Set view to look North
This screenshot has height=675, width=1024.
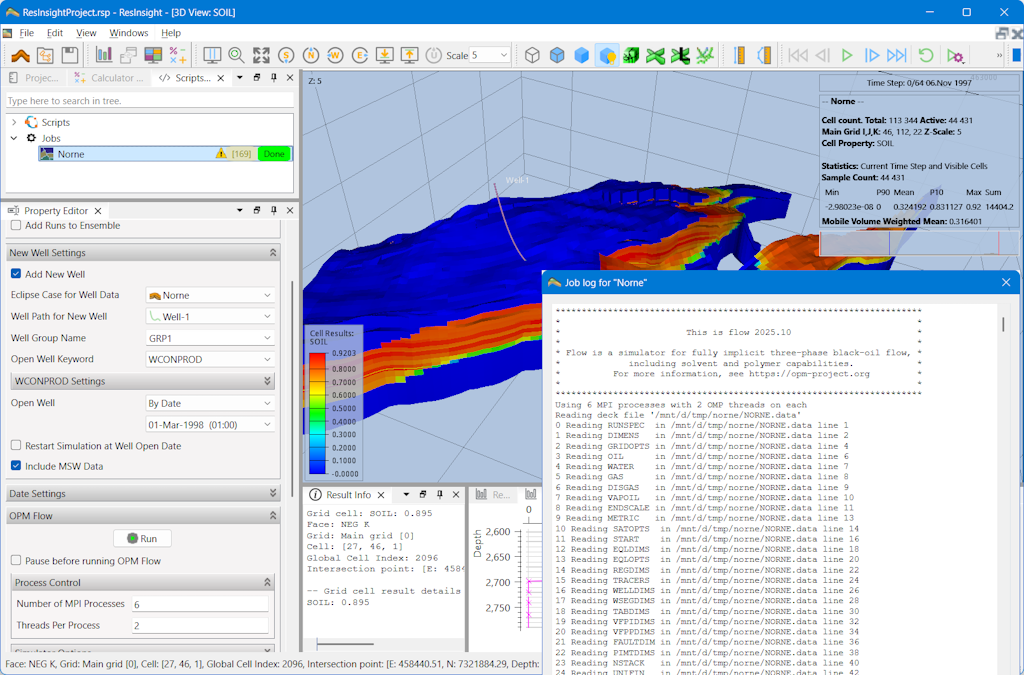click(x=310, y=55)
